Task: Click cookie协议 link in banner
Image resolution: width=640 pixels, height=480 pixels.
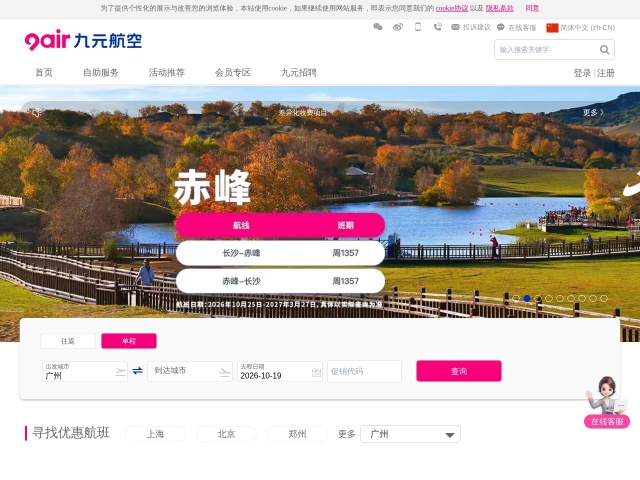Action: [452, 8]
